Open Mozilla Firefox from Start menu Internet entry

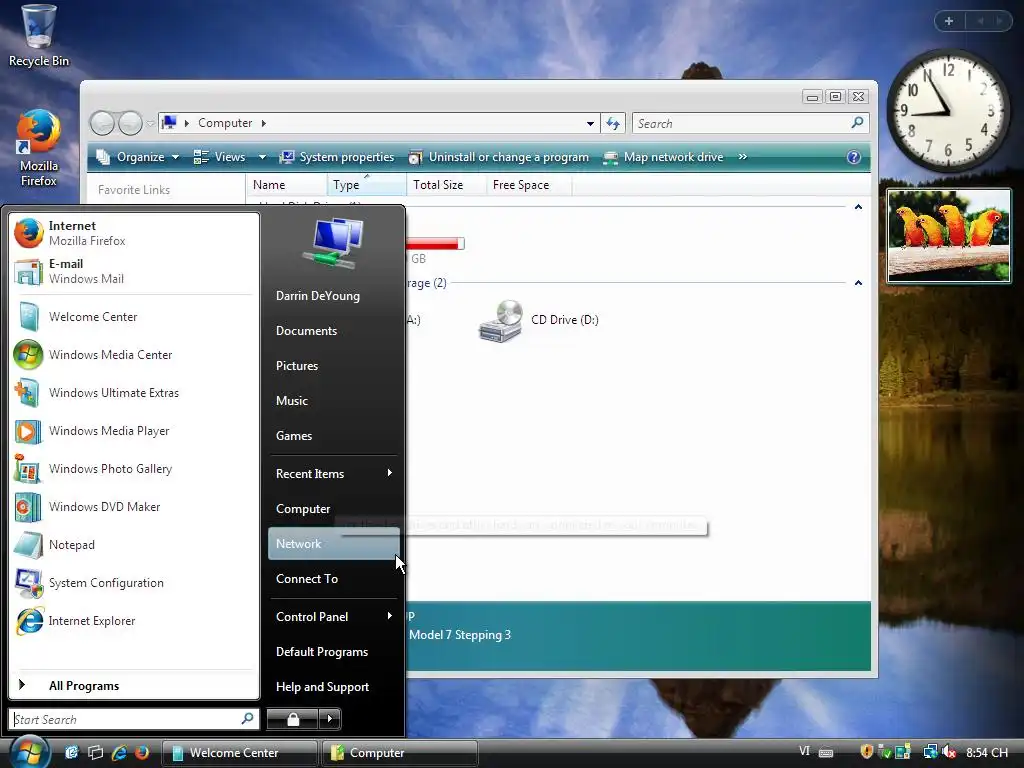(134, 233)
